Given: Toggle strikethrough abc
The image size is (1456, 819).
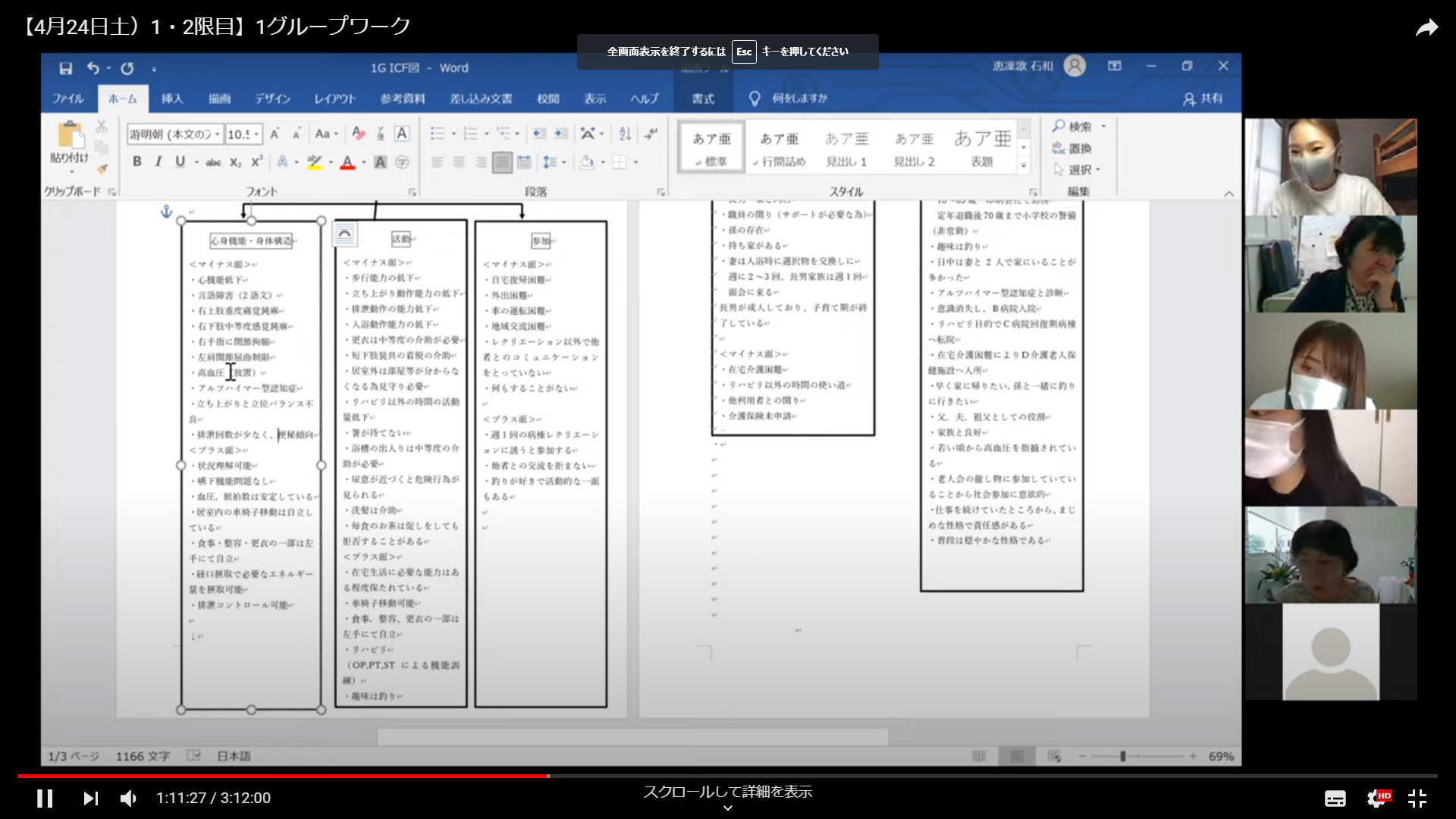Looking at the screenshot, I should pyautogui.click(x=214, y=162).
